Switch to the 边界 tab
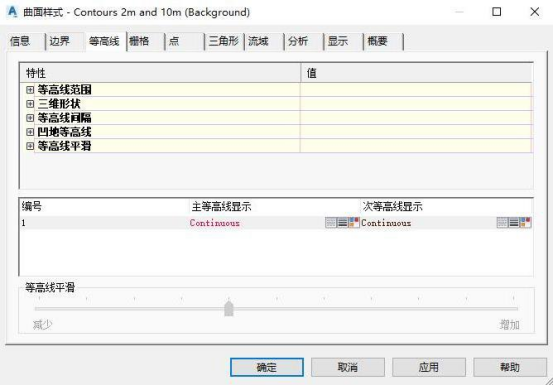554x385 pixels. [x=65, y=41]
